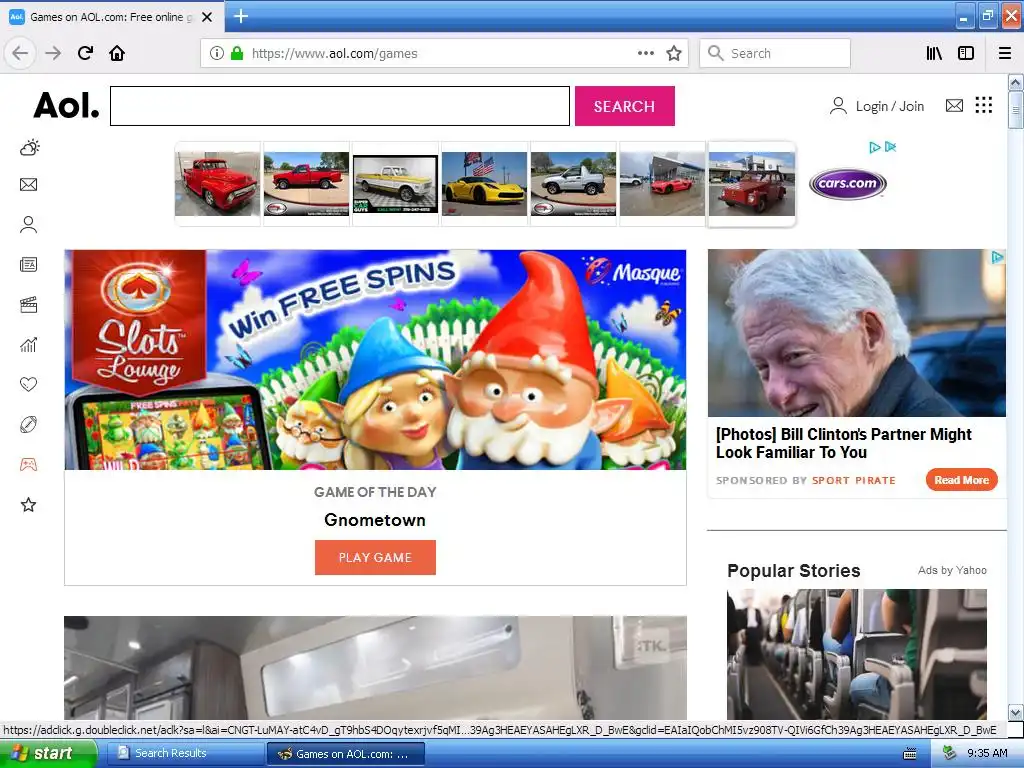Click the video preview below Gnometown
The height and width of the screenshot is (768, 1024).
[x=375, y=667]
